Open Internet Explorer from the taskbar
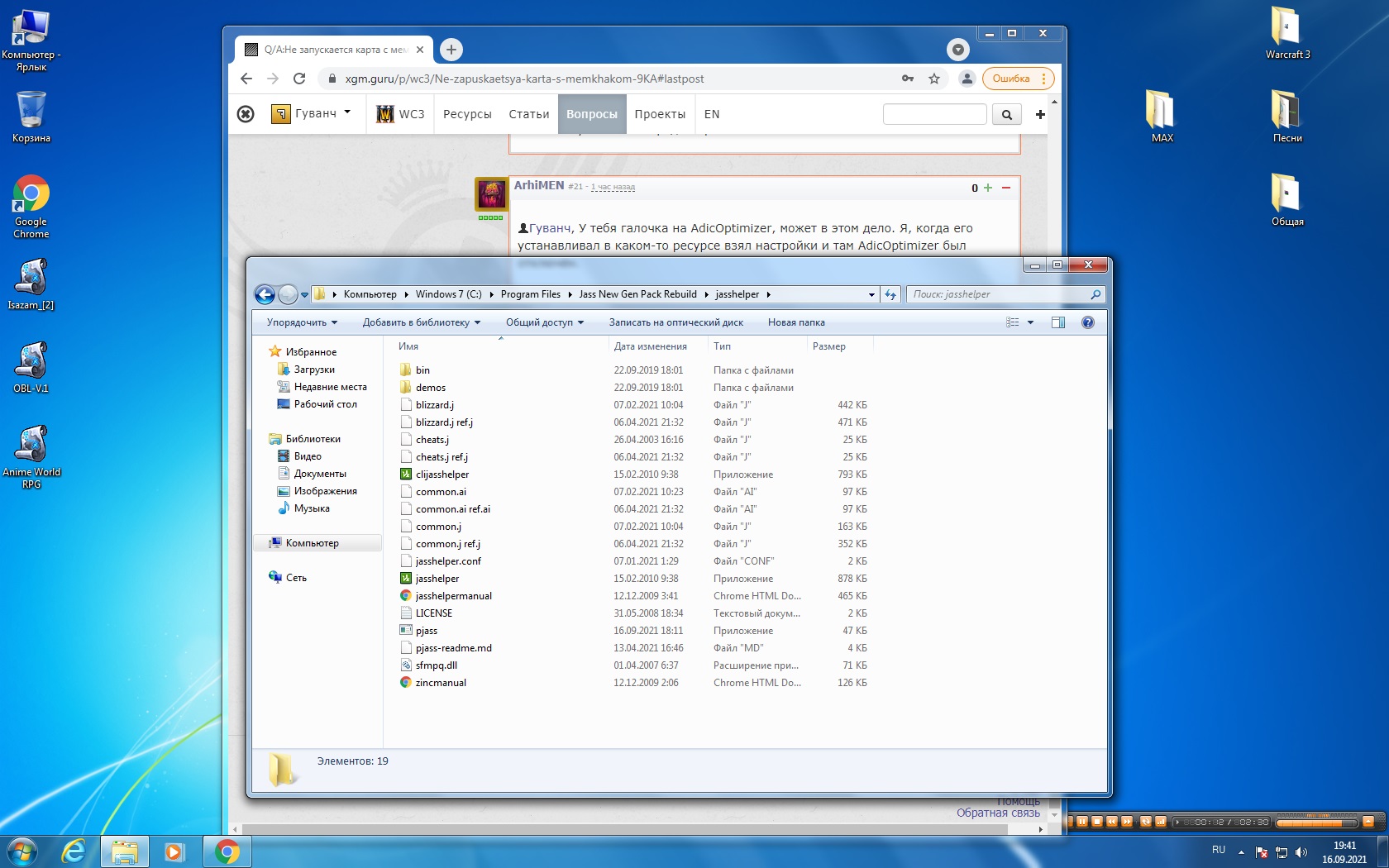The height and width of the screenshot is (868, 1389). click(x=74, y=851)
